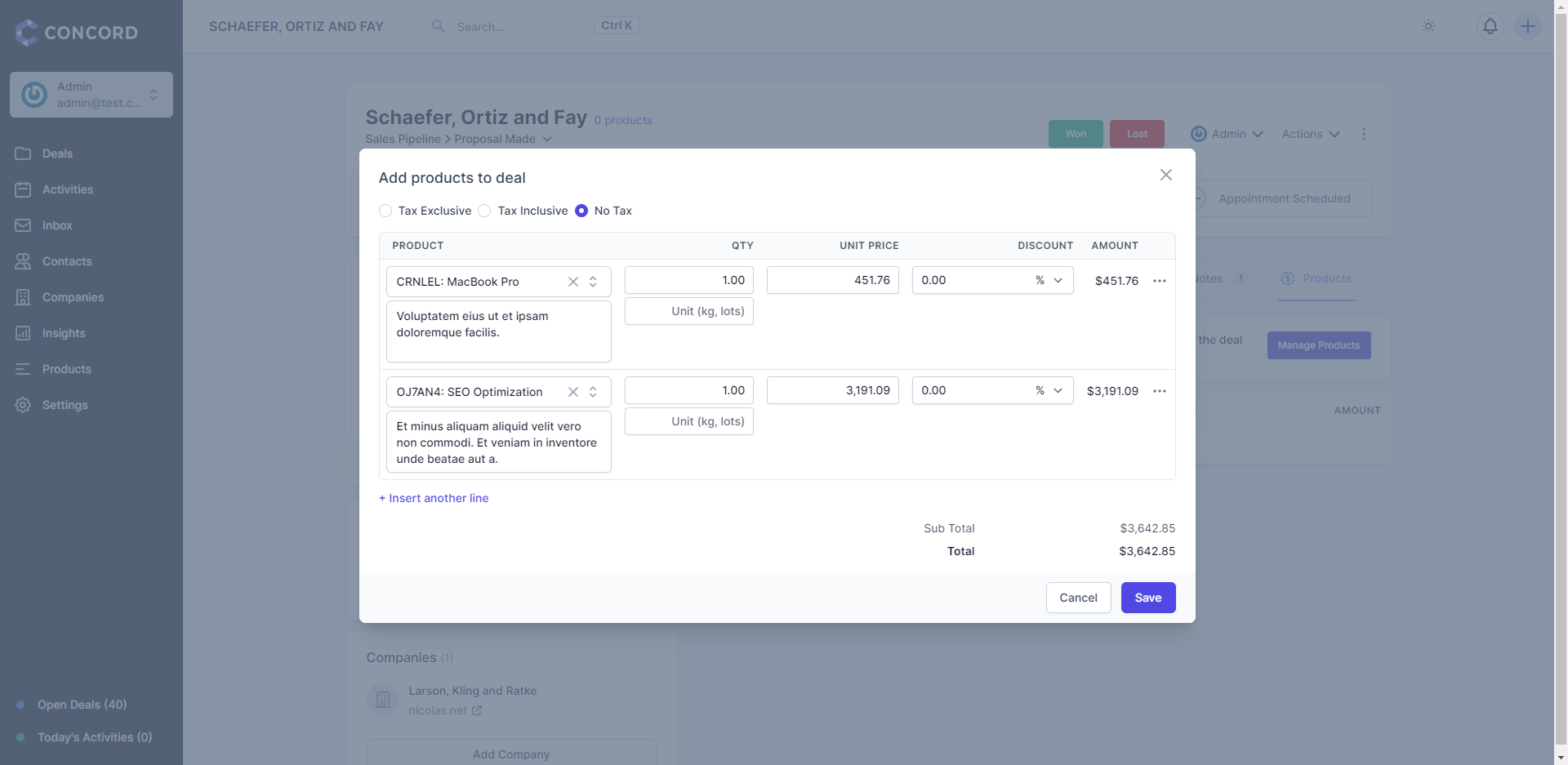Clear the MacBook Pro product selection

tap(573, 282)
